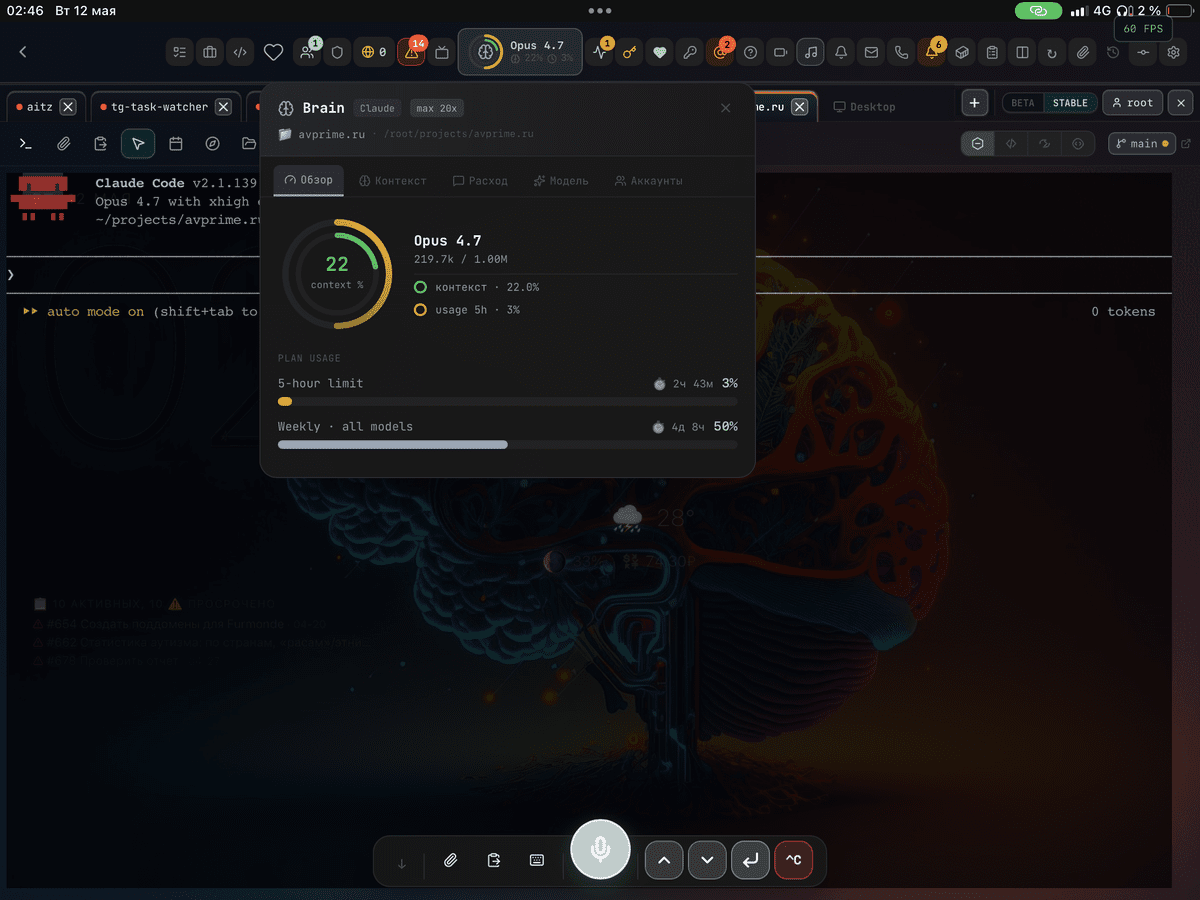This screenshot has width=1200, height=900.
Task: Click the enter return button in bottom bar
Action: coord(750,860)
